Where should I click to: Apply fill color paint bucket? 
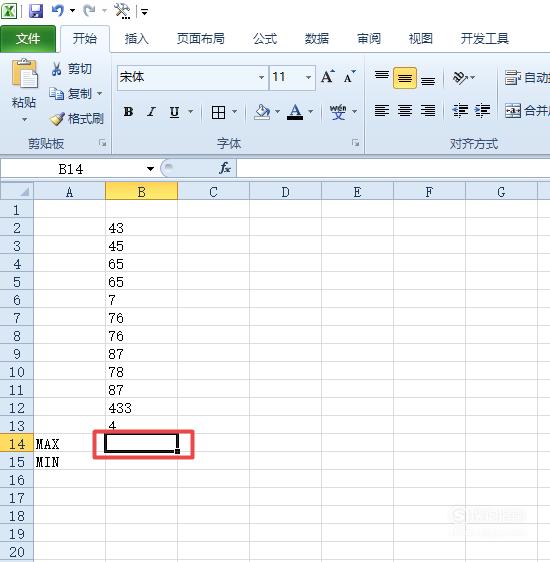(262, 112)
